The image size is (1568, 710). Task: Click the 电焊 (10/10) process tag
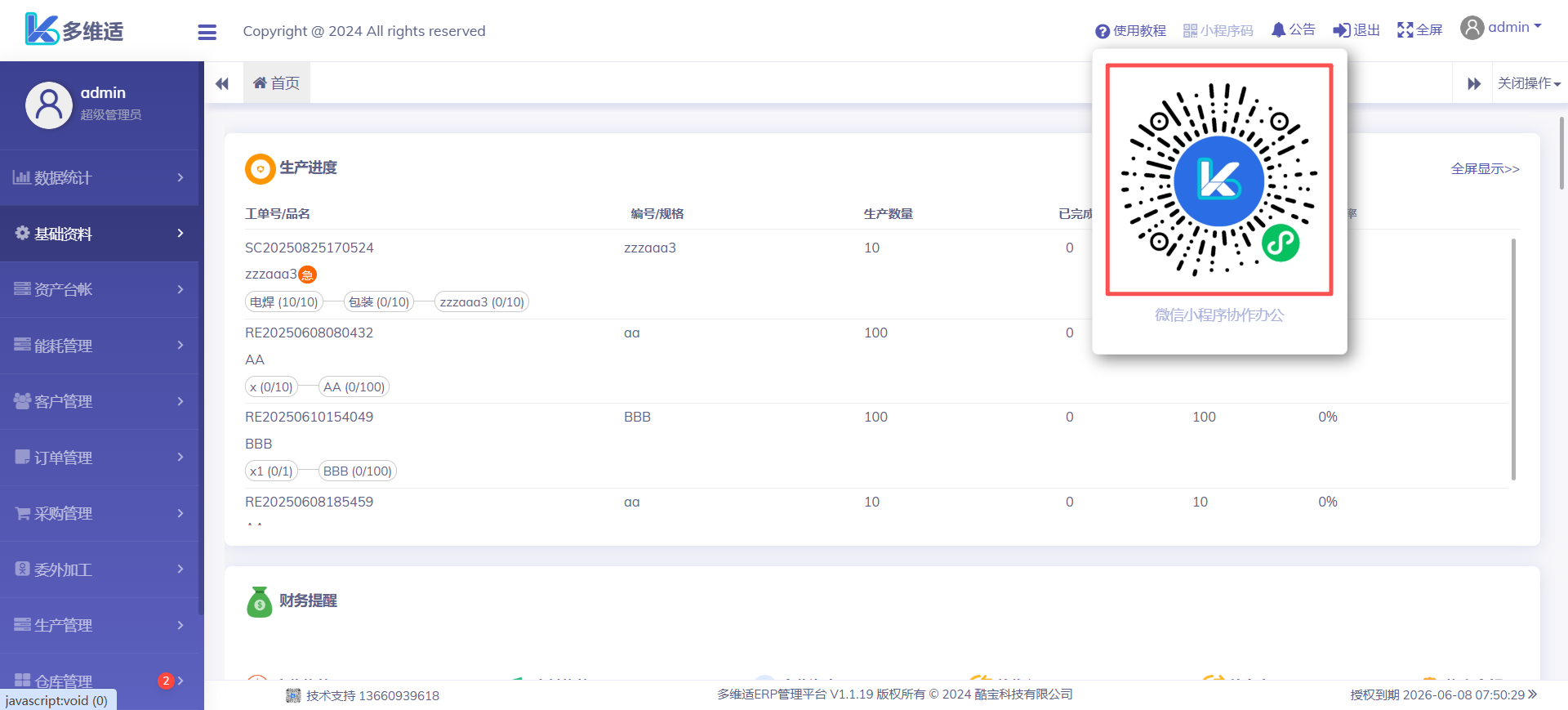283,302
